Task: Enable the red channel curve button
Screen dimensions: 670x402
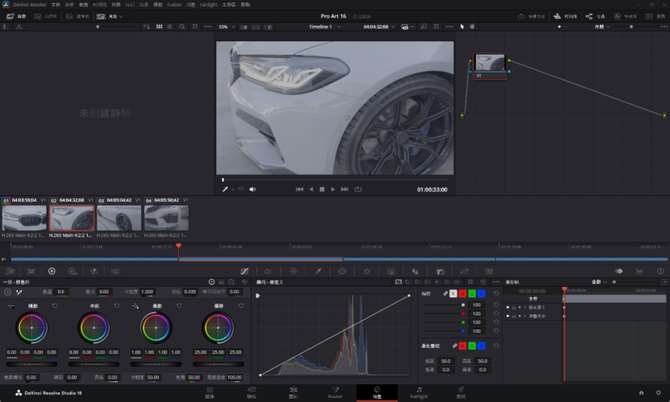Action: pyautogui.click(x=464, y=293)
